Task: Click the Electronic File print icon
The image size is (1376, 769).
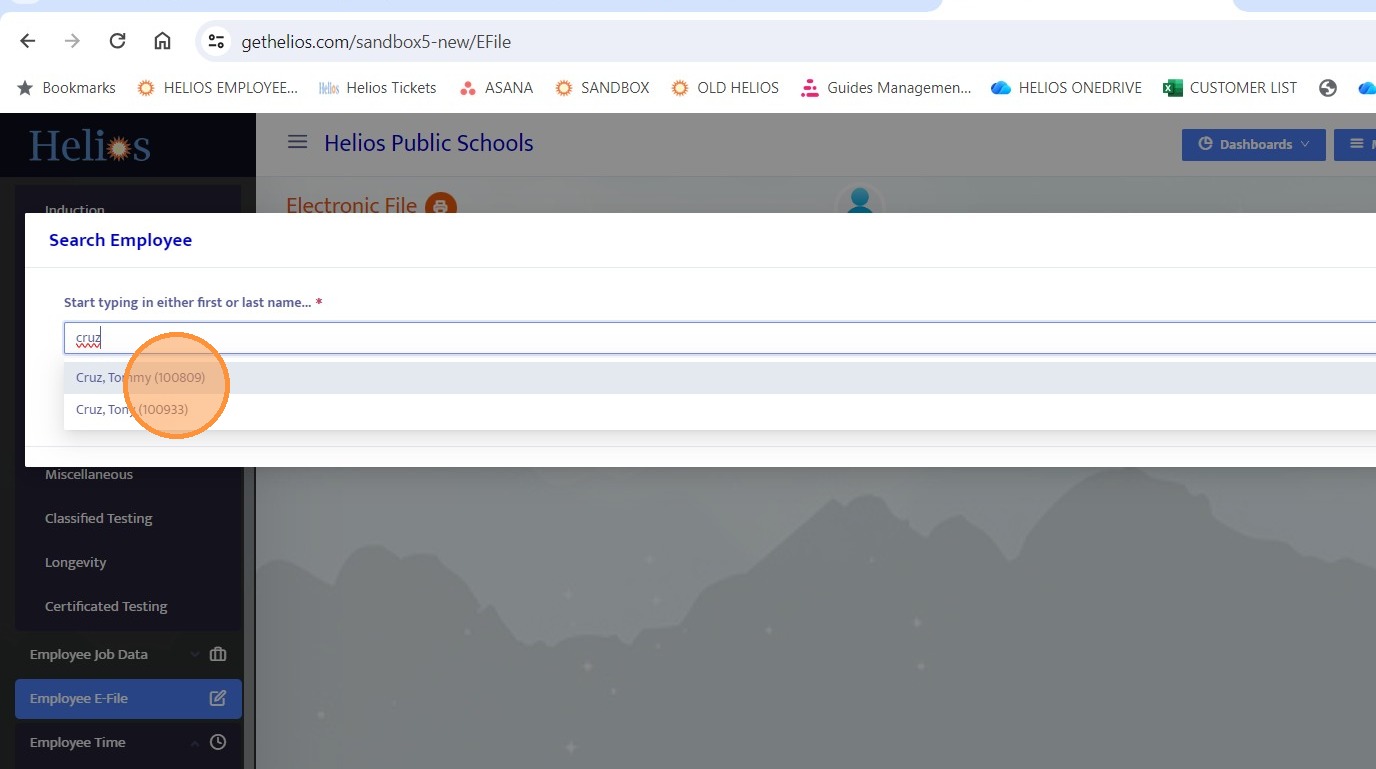Action: click(441, 206)
